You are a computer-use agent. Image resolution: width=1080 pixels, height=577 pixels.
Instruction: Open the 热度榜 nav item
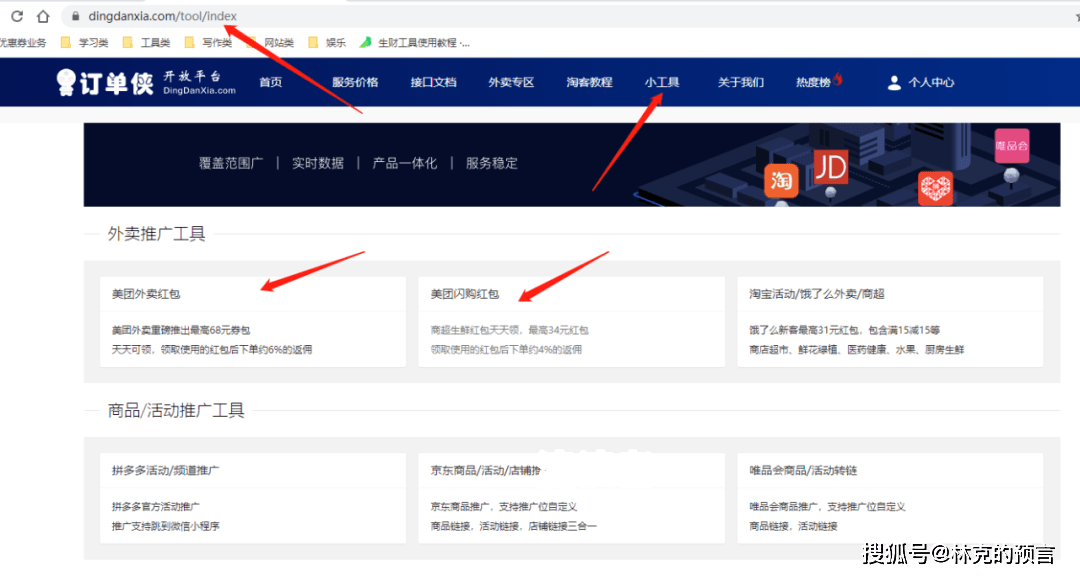click(x=813, y=82)
